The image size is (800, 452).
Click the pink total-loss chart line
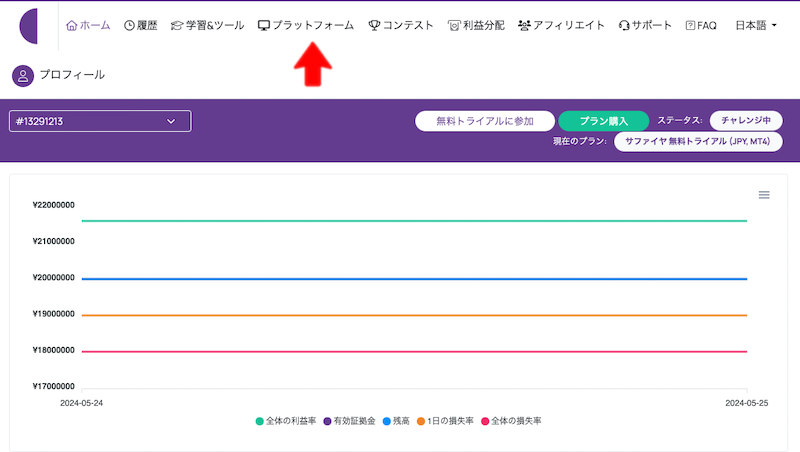pos(414,351)
